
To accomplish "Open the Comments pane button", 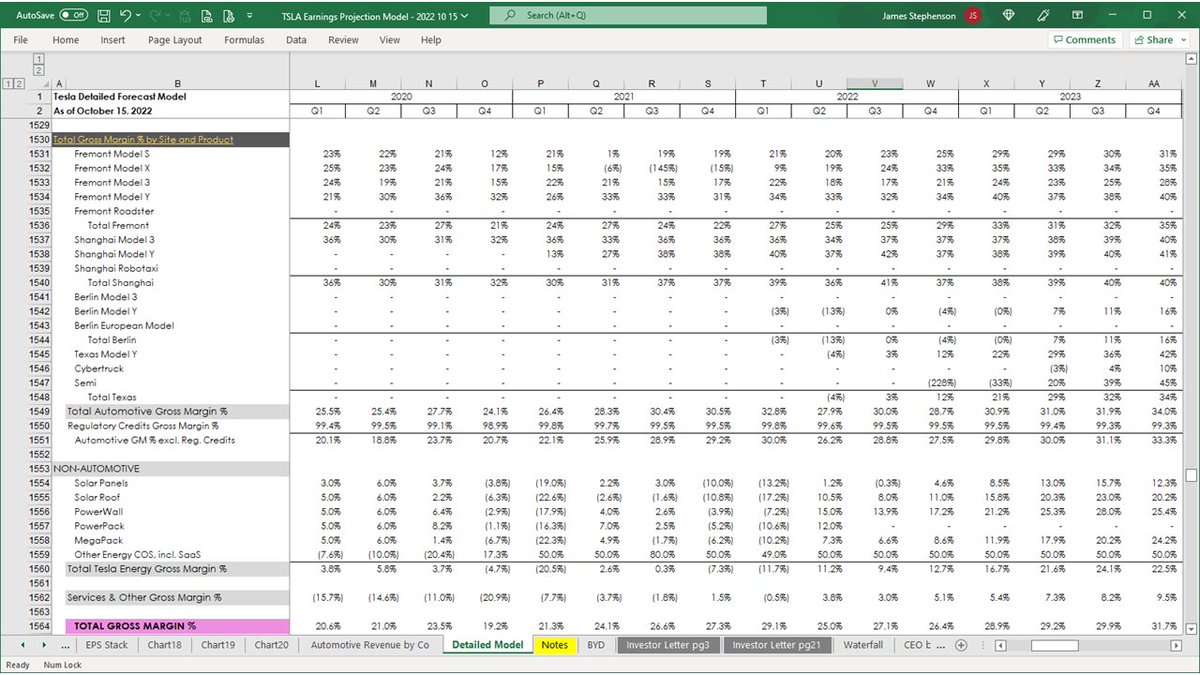I will (1085, 40).
